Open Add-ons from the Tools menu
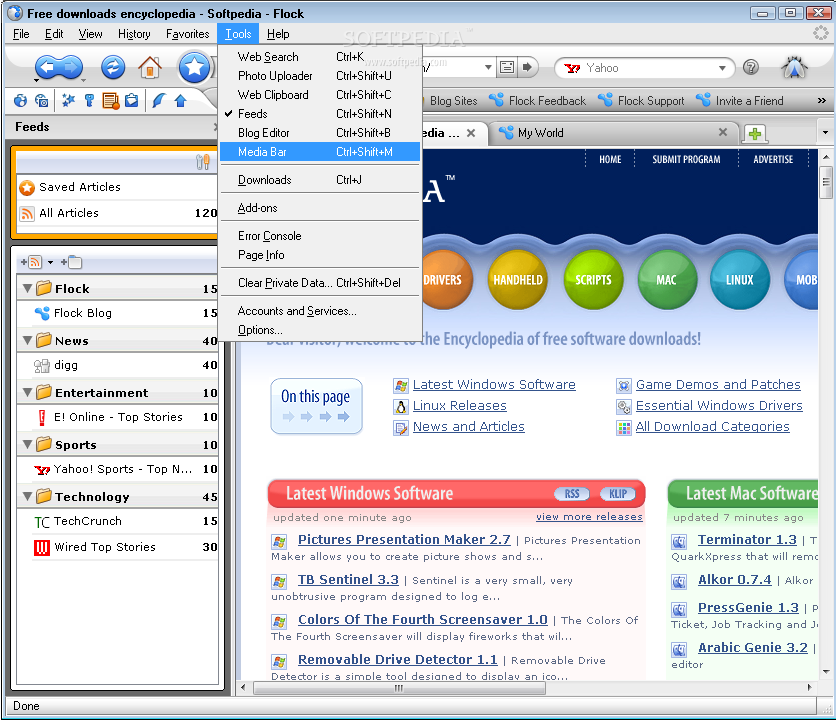The width and height of the screenshot is (836, 721). coord(320,208)
